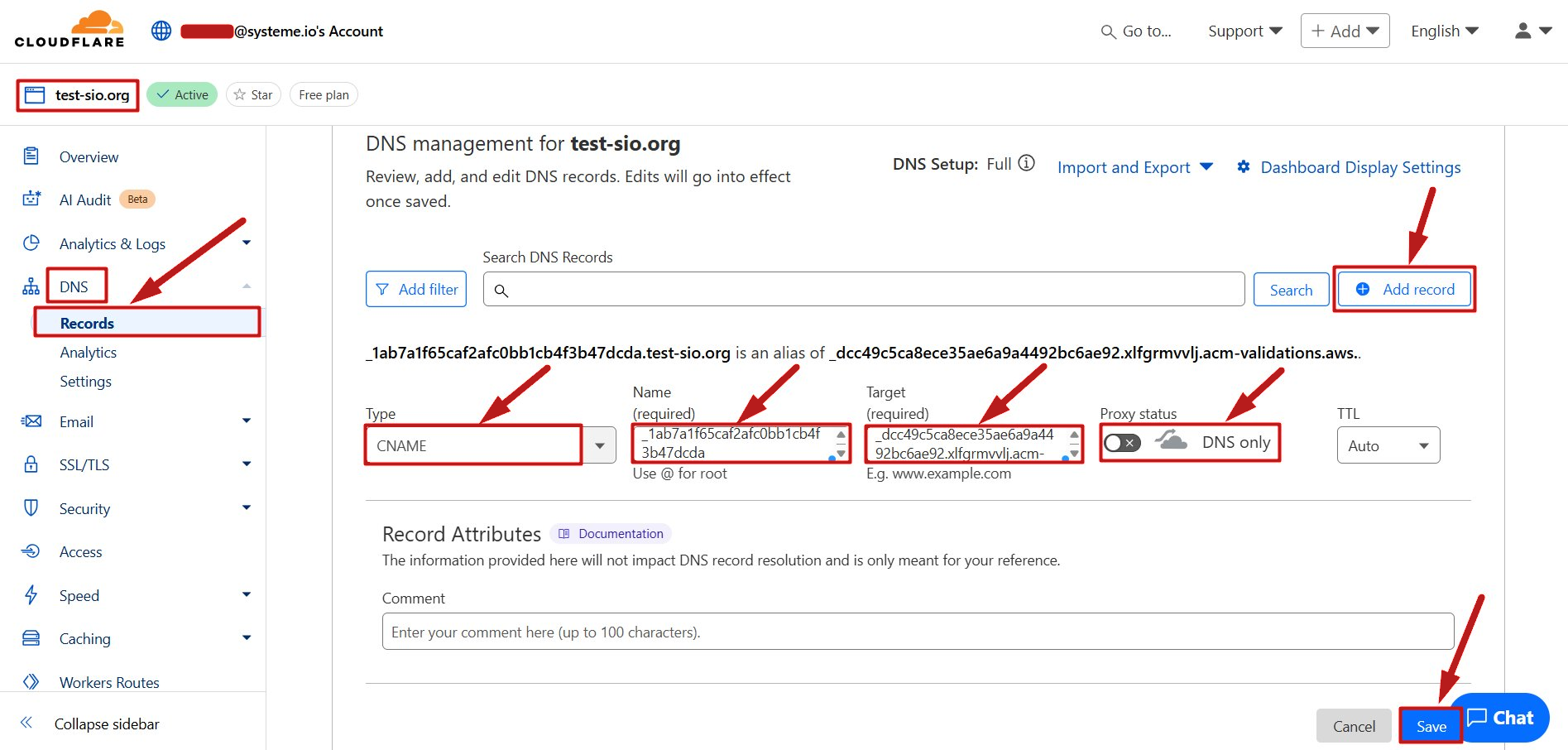
Task: Click the Target (required) field
Action: pos(975,444)
